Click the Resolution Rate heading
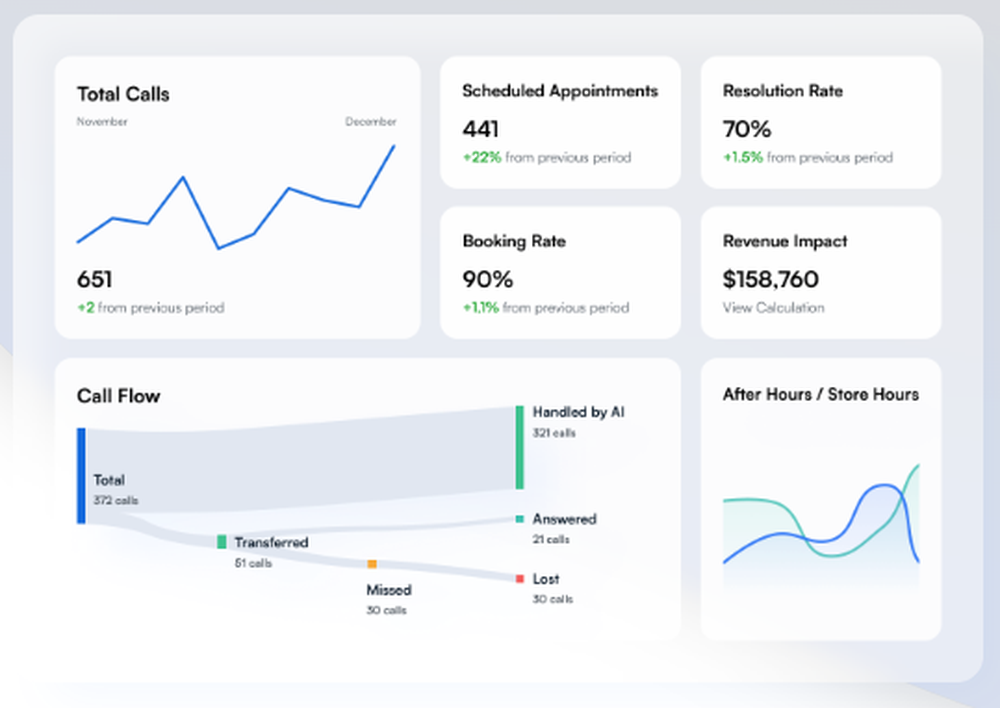Image resolution: width=1000 pixels, height=708 pixels. pos(783,91)
